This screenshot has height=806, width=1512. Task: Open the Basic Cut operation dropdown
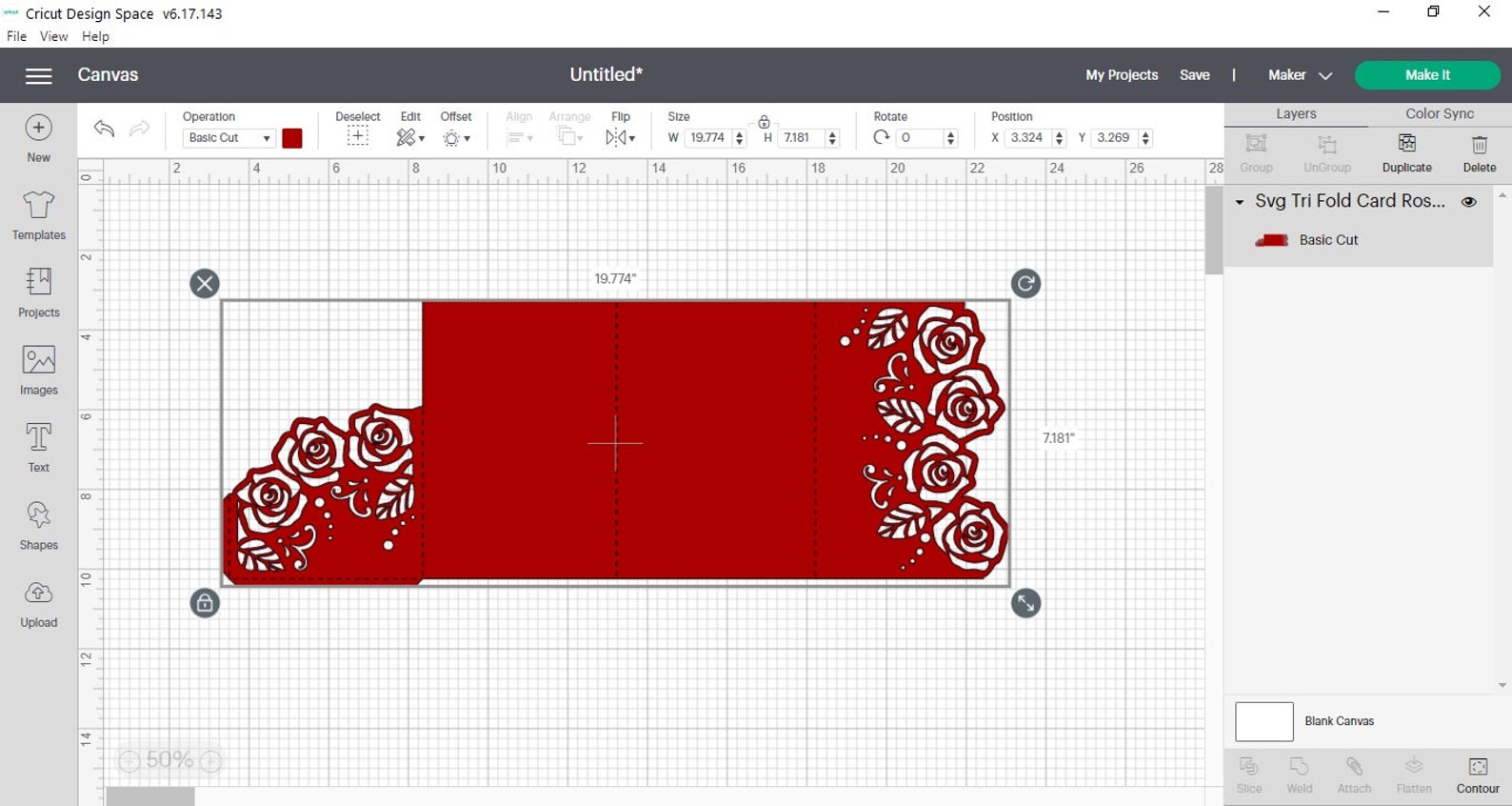click(x=229, y=138)
